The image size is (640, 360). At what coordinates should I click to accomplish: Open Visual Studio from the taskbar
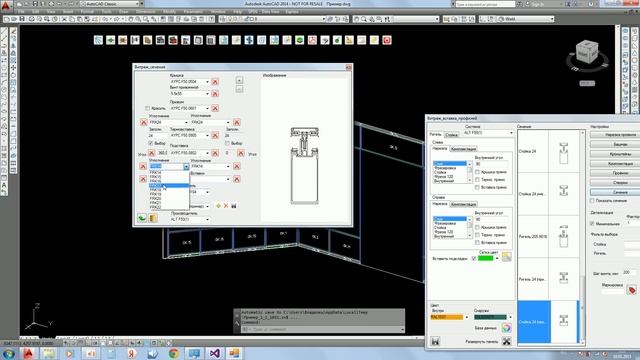(x=215, y=353)
